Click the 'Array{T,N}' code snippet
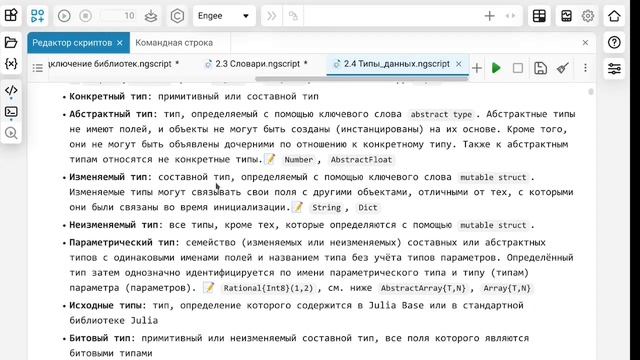The width and height of the screenshot is (640, 360). click(507, 288)
